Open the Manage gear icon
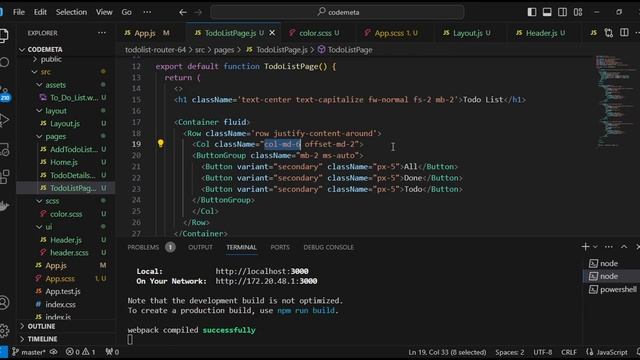 click(x=4, y=330)
